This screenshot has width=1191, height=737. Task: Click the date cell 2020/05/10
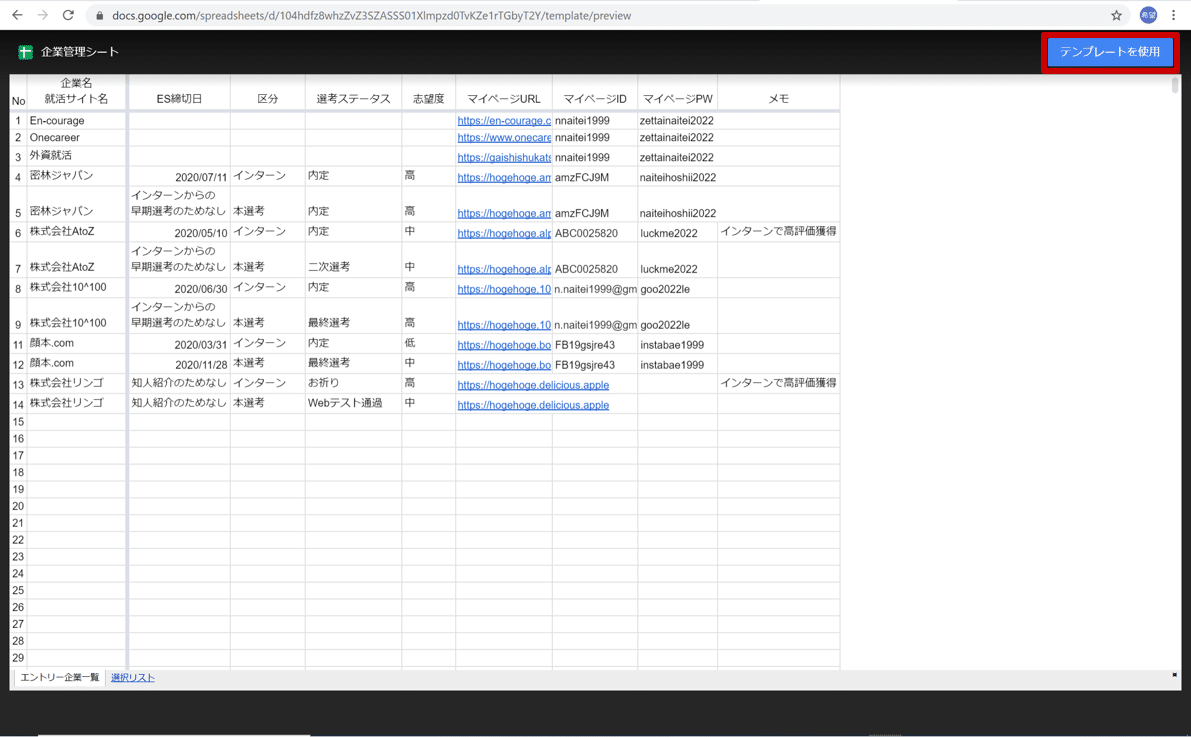tap(179, 232)
